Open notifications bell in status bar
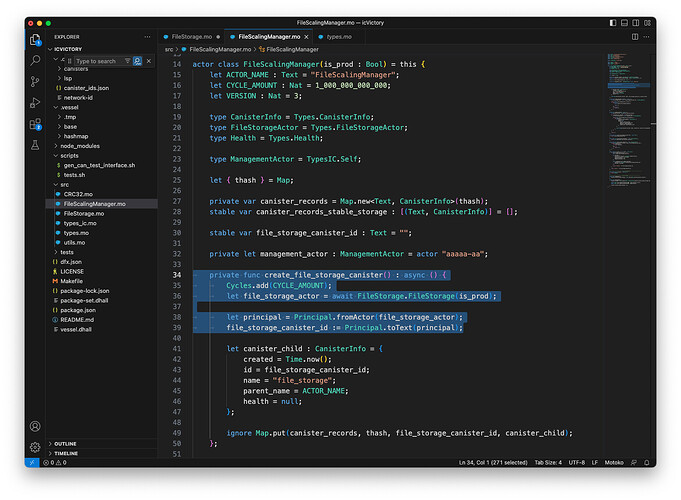Viewport: 681px width, 500px height. pyautogui.click(x=647, y=463)
